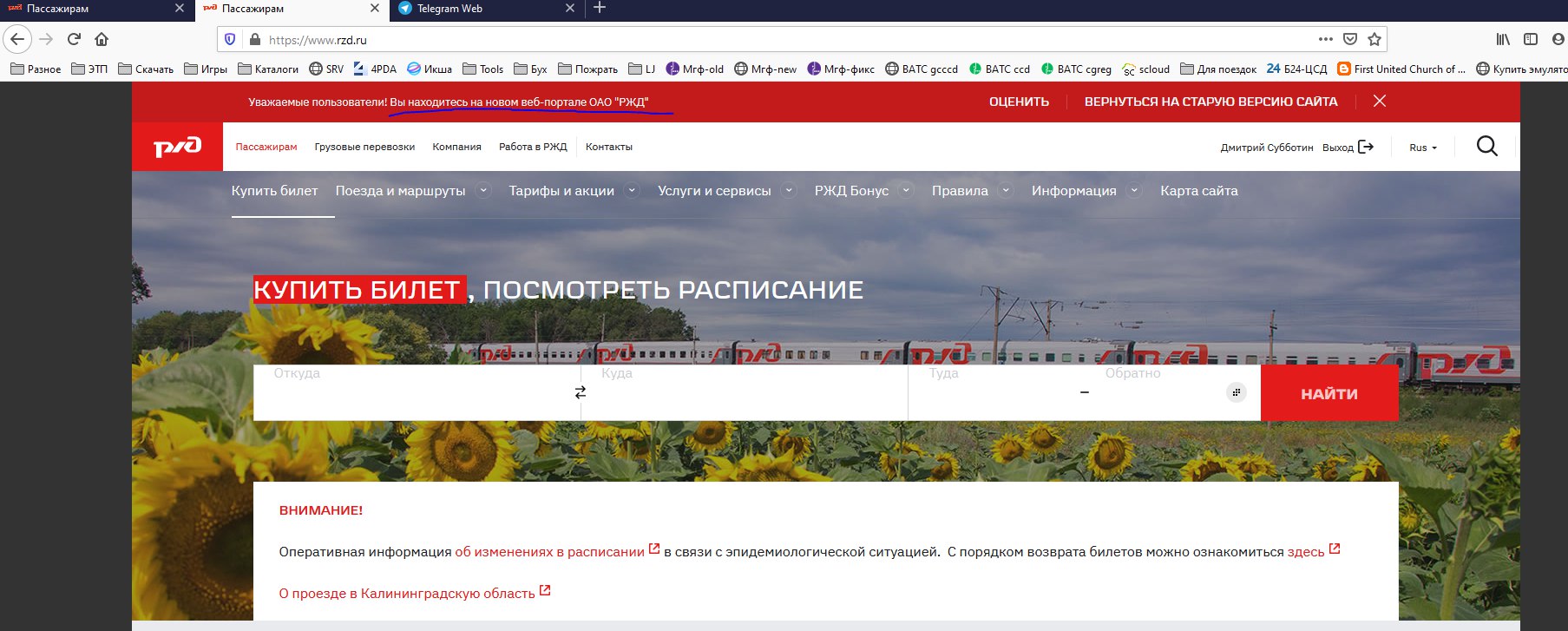Show site security padlock info

[255, 39]
